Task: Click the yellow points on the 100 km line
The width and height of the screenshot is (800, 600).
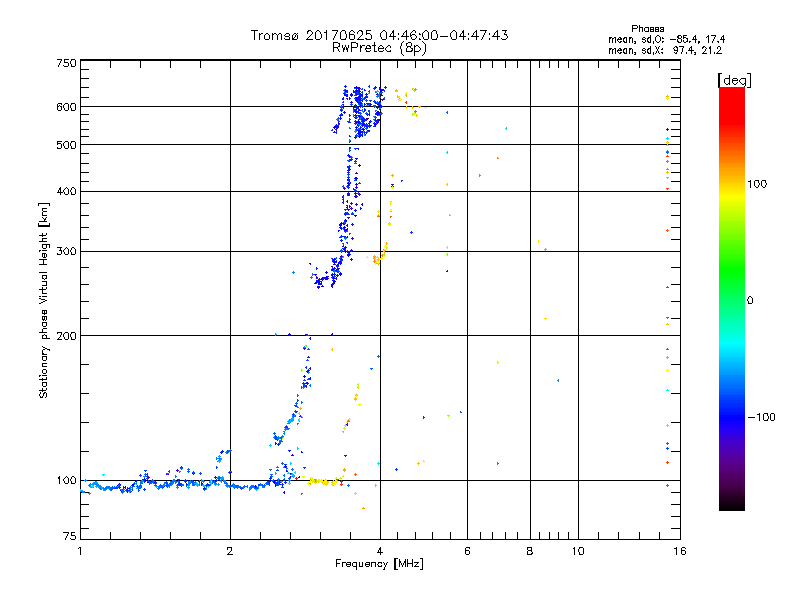Action: coord(320,481)
